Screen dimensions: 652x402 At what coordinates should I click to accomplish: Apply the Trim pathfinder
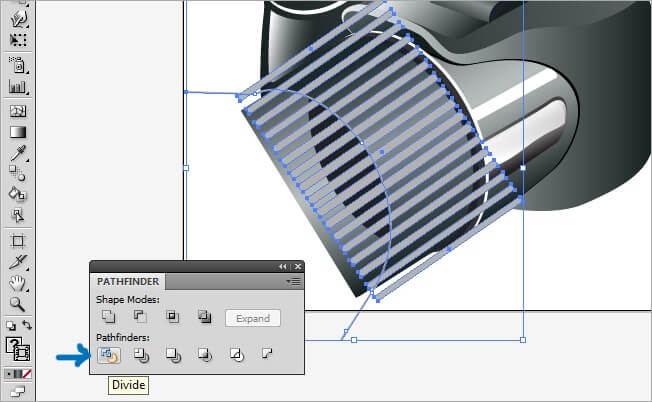141,353
